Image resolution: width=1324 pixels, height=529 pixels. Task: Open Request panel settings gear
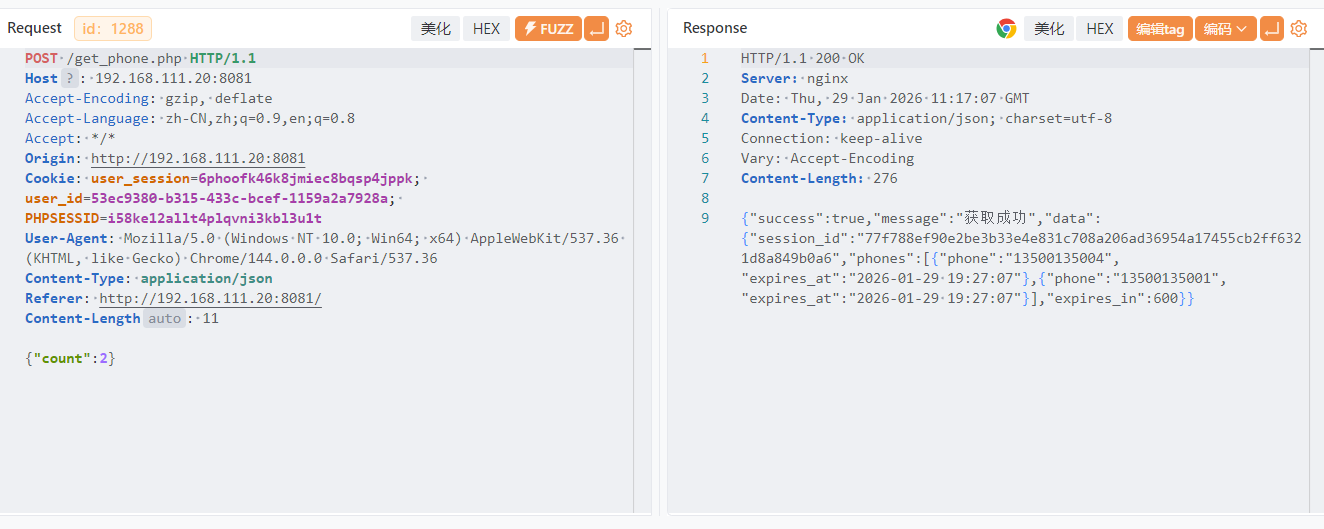624,29
